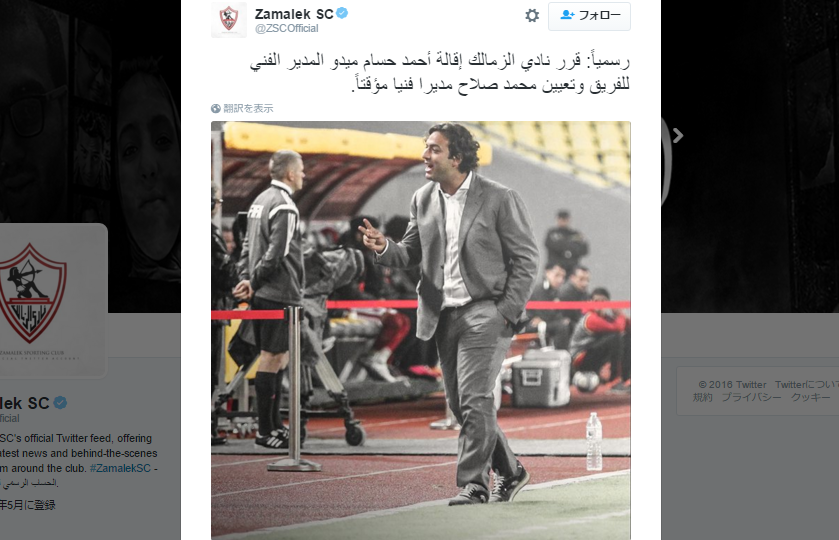Image resolution: width=839 pixels, height=540 pixels.
Task: Open Zamalek SC avatar in tweet header
Action: [229, 19]
